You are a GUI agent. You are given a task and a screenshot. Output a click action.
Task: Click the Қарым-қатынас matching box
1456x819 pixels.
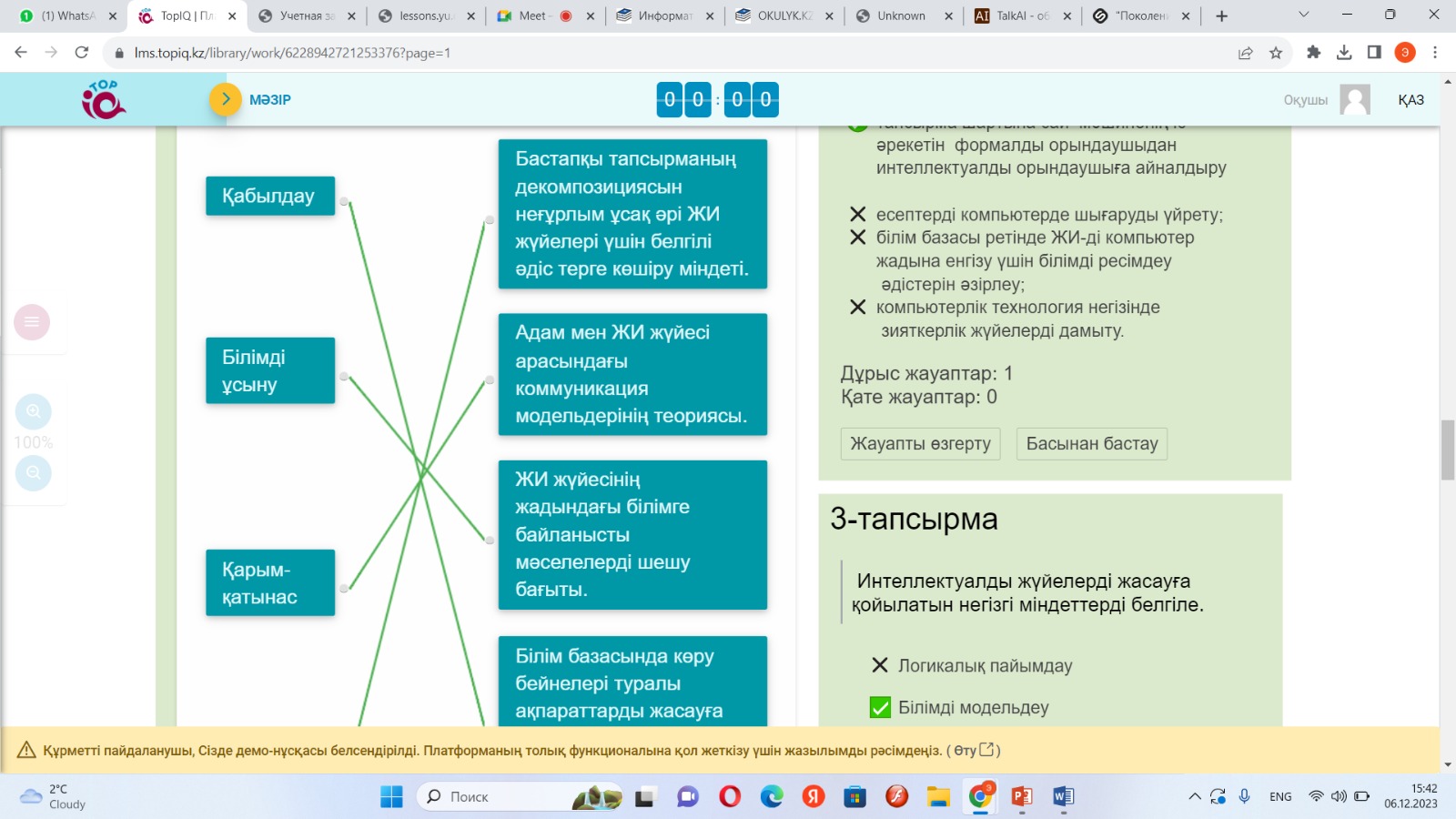[x=269, y=583]
